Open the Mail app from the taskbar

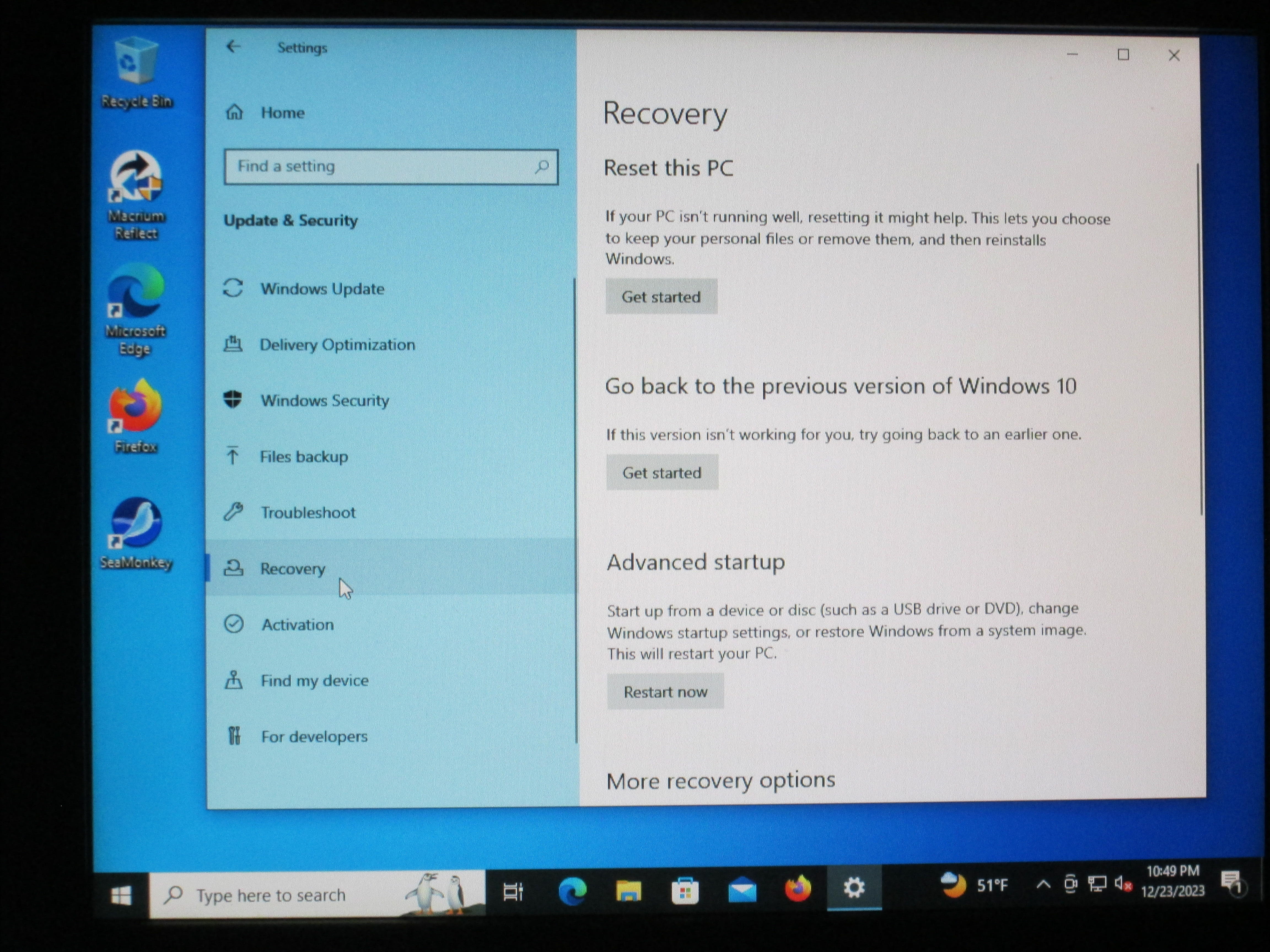point(742,889)
